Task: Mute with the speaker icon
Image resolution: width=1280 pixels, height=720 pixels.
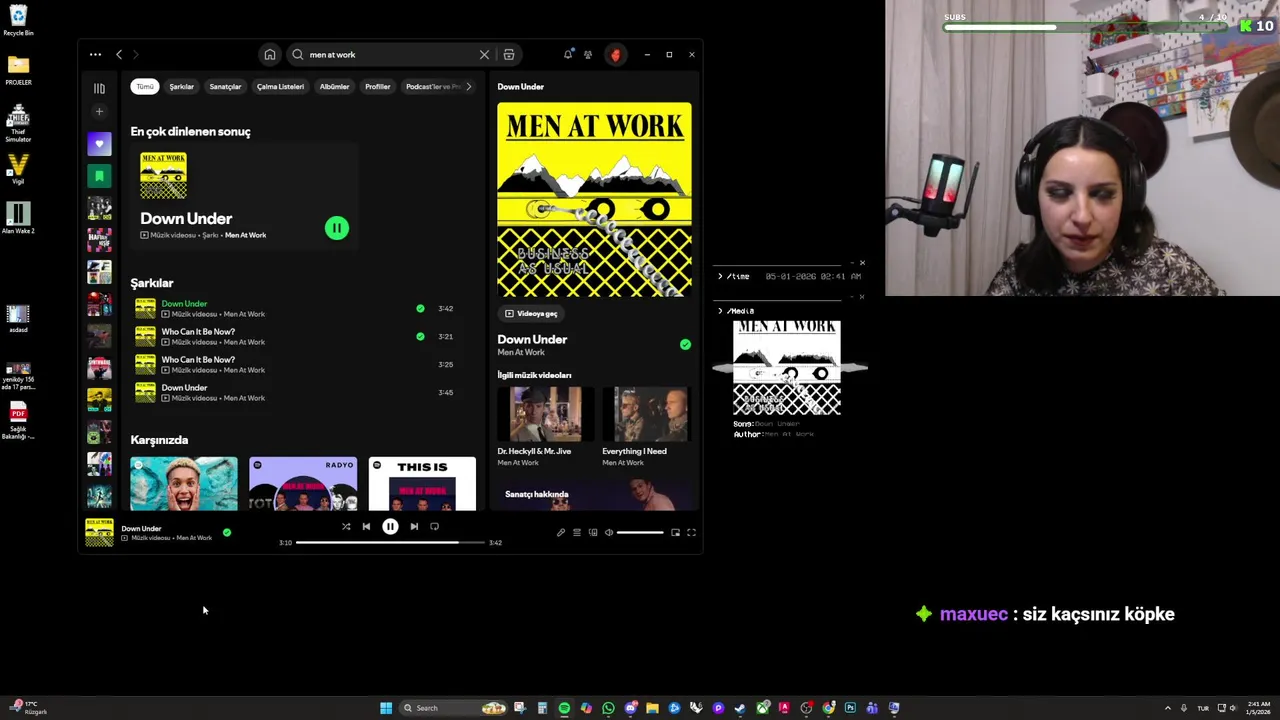Action: [x=609, y=532]
